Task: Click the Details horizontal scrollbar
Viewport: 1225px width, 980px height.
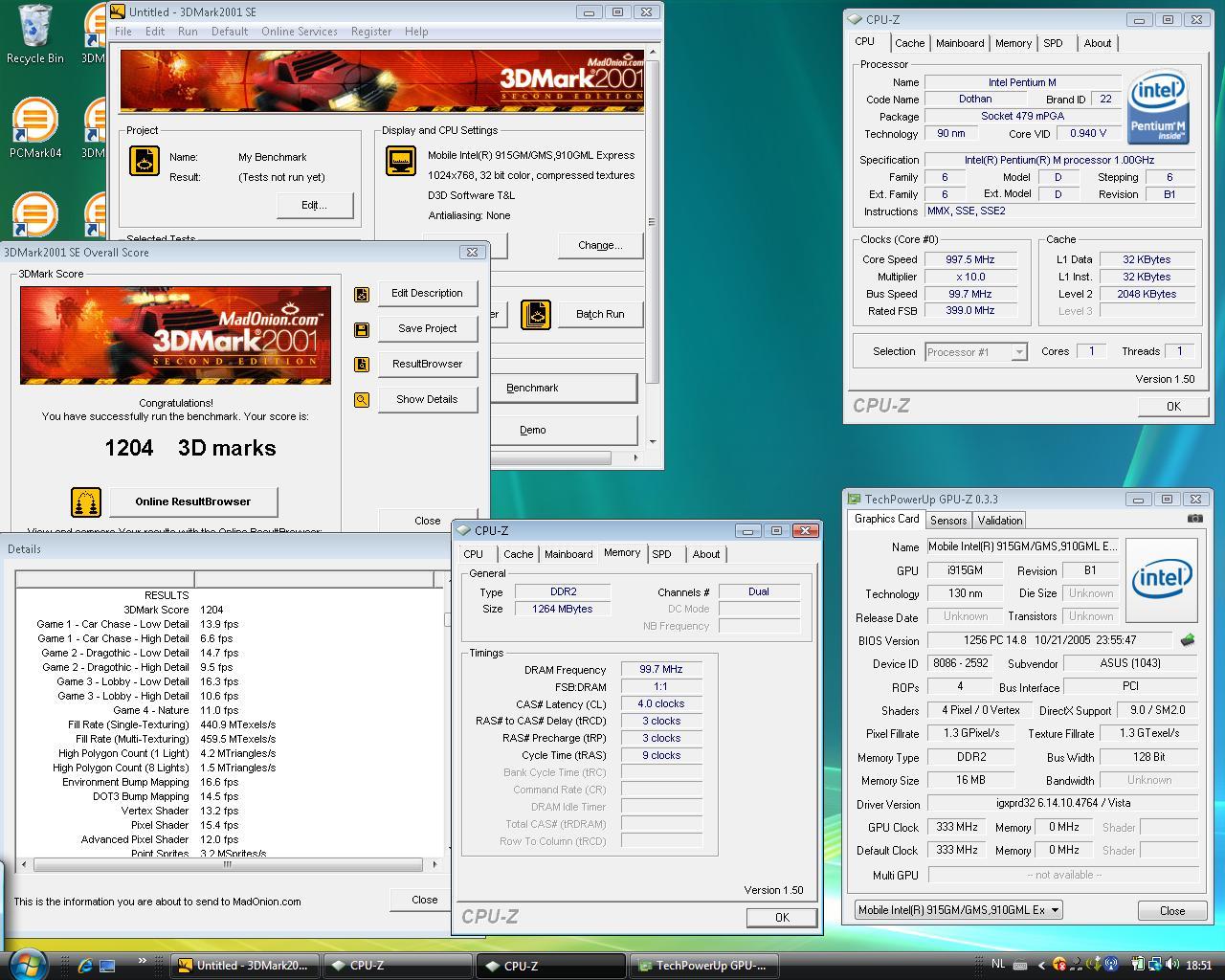Action: 228,864
